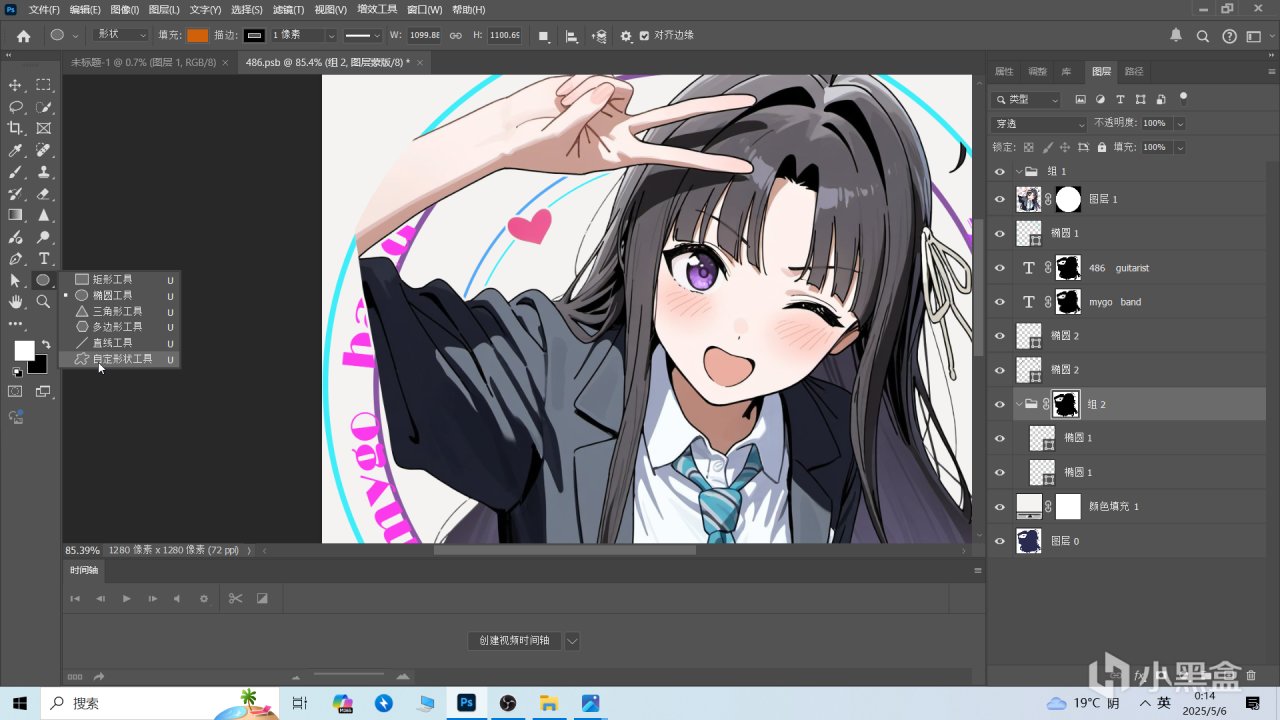
Task: Select the Rectangular Marquee tool
Action: click(x=44, y=85)
